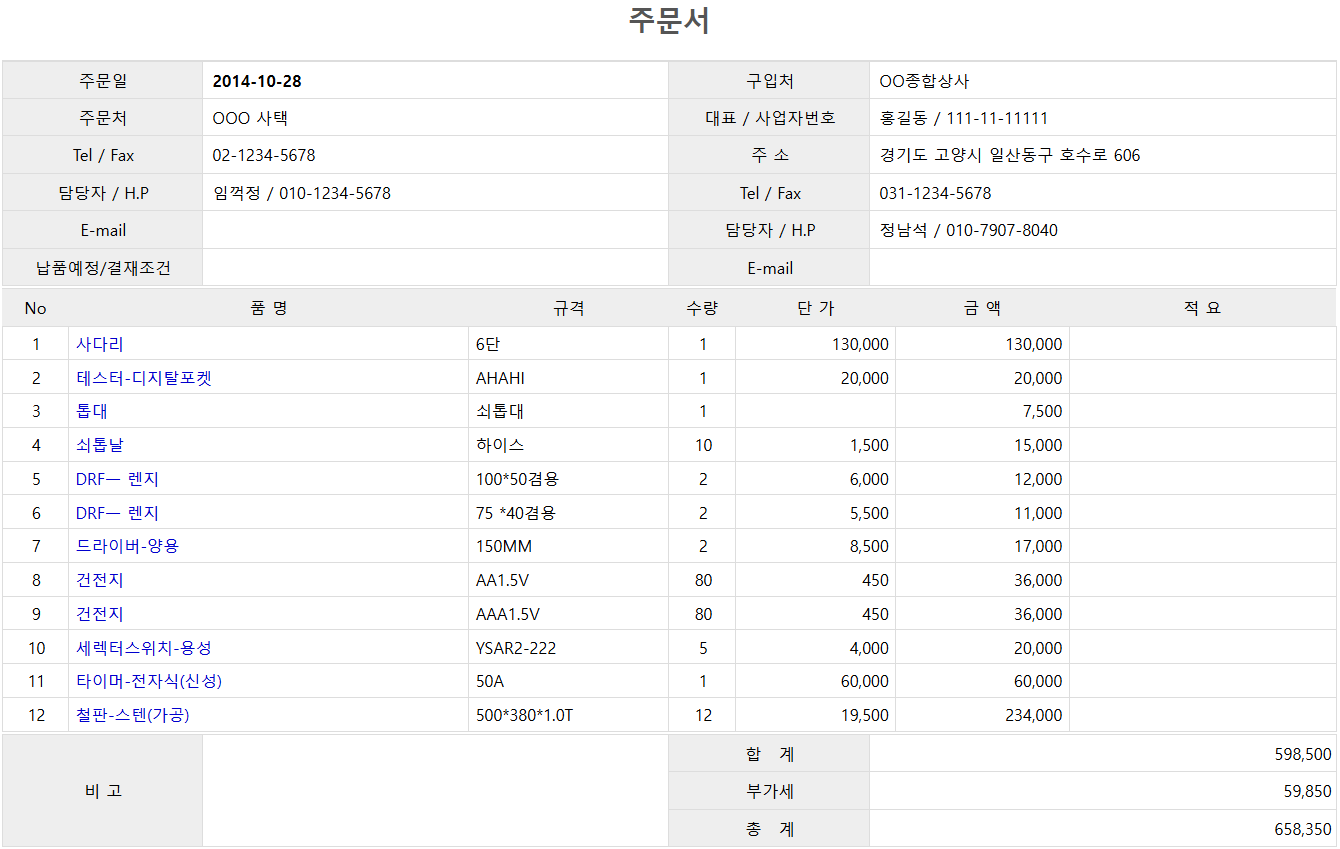Click the empty 납품예정/결재조건 field

[434, 268]
